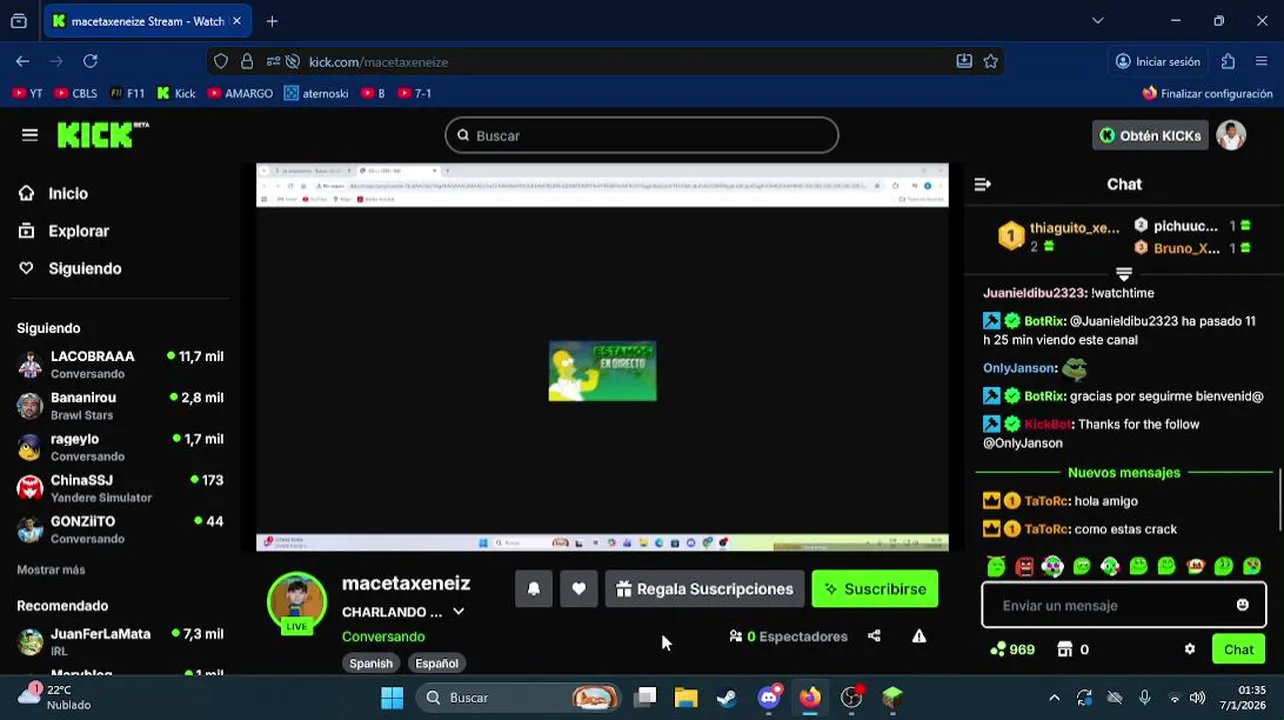Click the Español tag
This screenshot has height=720, width=1284.
[437, 663]
